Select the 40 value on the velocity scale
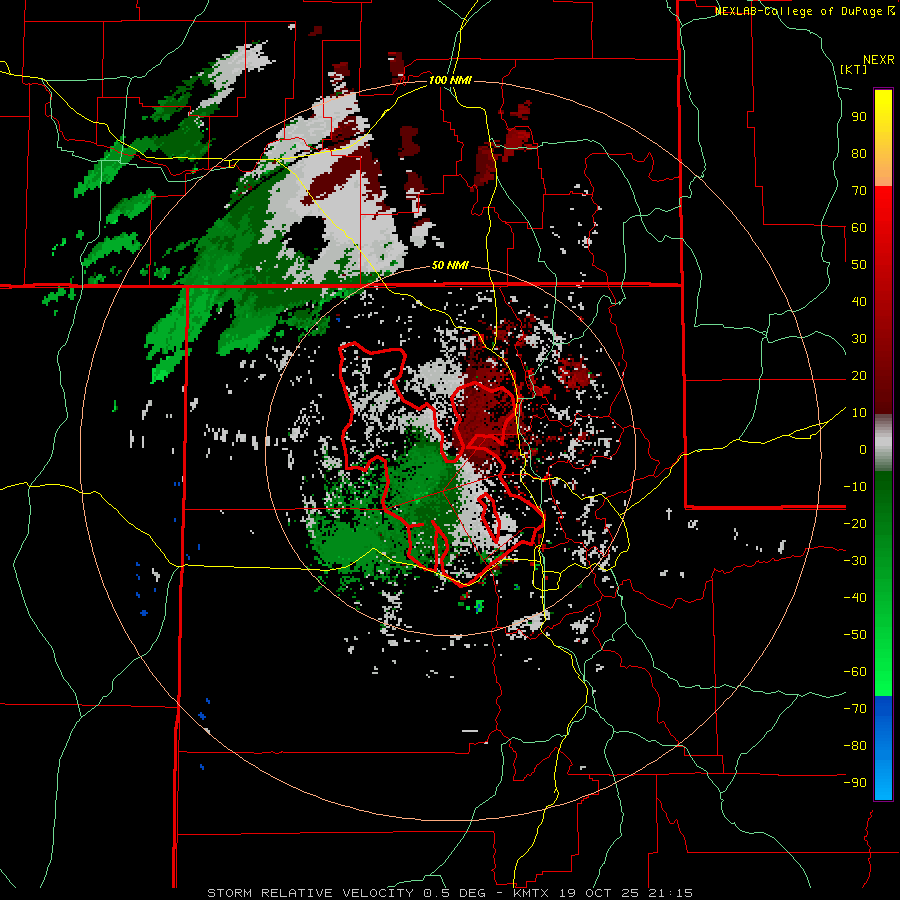 [859, 301]
